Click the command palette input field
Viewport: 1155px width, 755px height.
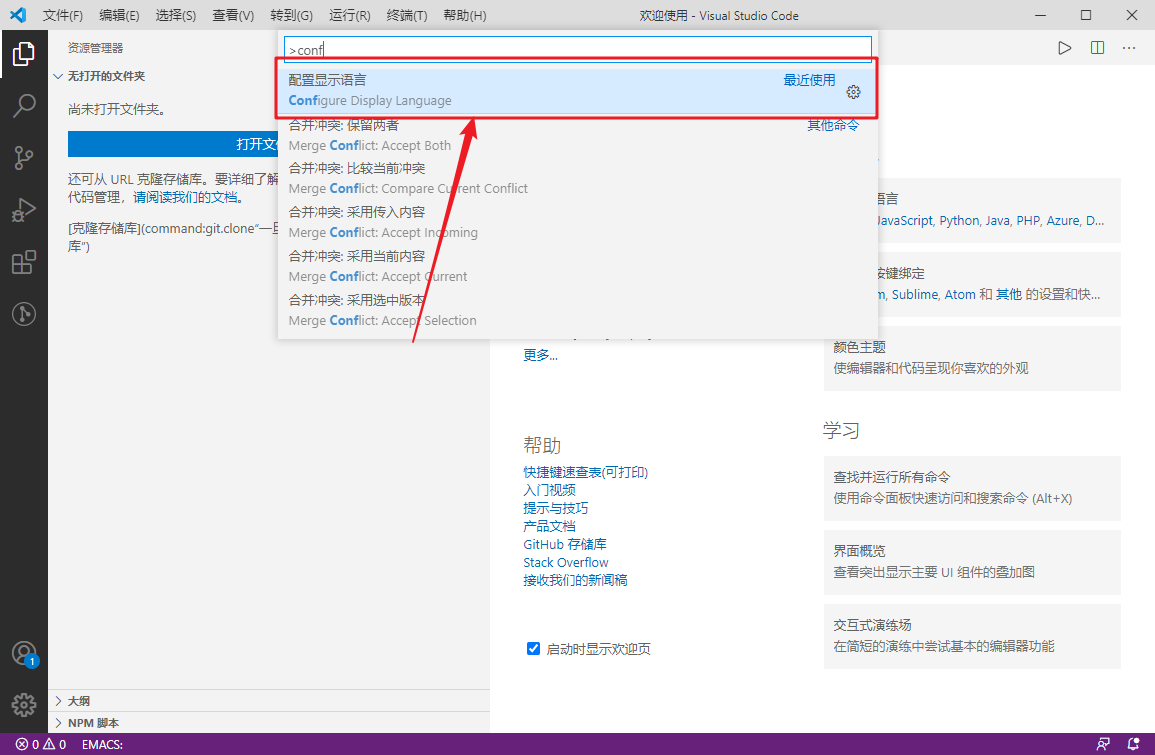coord(578,49)
